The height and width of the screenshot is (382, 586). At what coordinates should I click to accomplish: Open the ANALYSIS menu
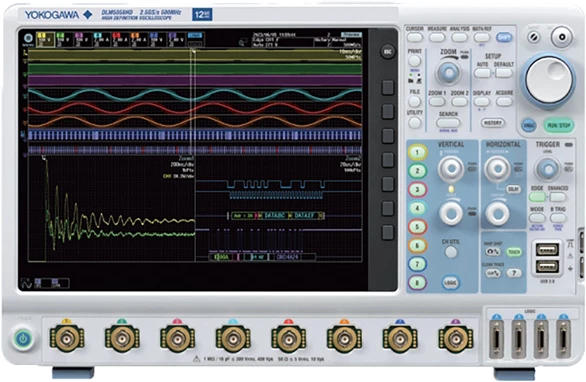[459, 37]
